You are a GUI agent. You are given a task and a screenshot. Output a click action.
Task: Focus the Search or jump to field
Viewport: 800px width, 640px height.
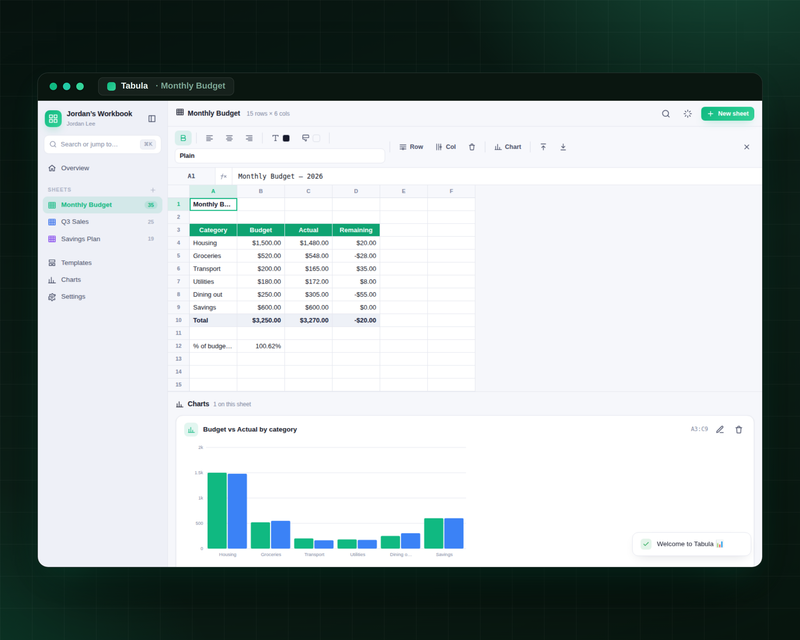[103, 144]
